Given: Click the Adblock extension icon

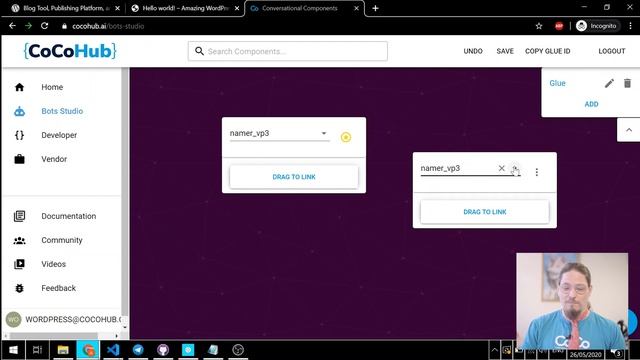Looking at the screenshot, I should tap(559, 26).
